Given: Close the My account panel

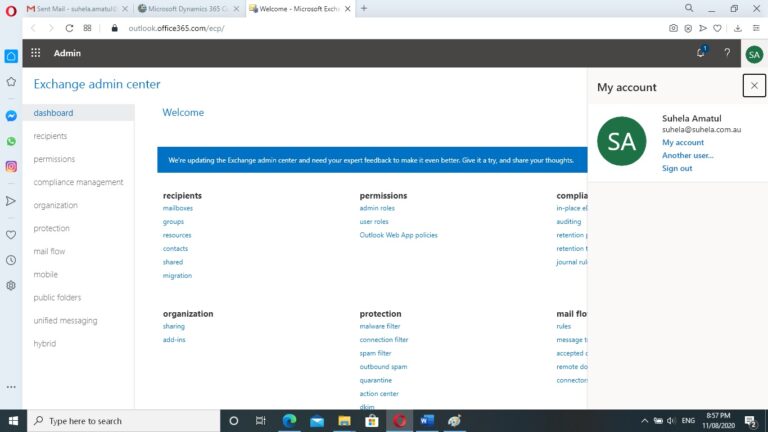Looking at the screenshot, I should click(754, 86).
